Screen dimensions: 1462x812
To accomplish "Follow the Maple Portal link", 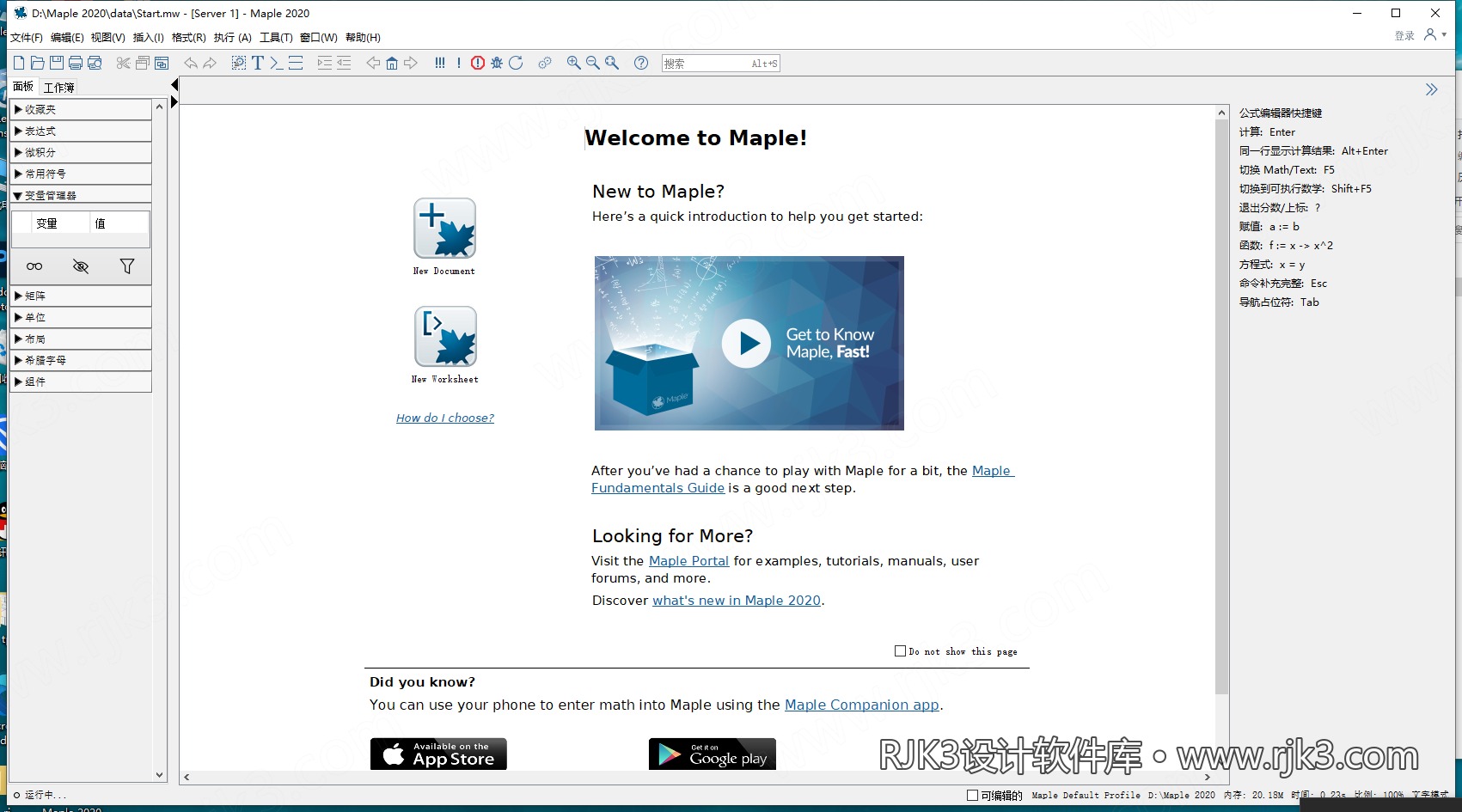I will click(x=688, y=561).
